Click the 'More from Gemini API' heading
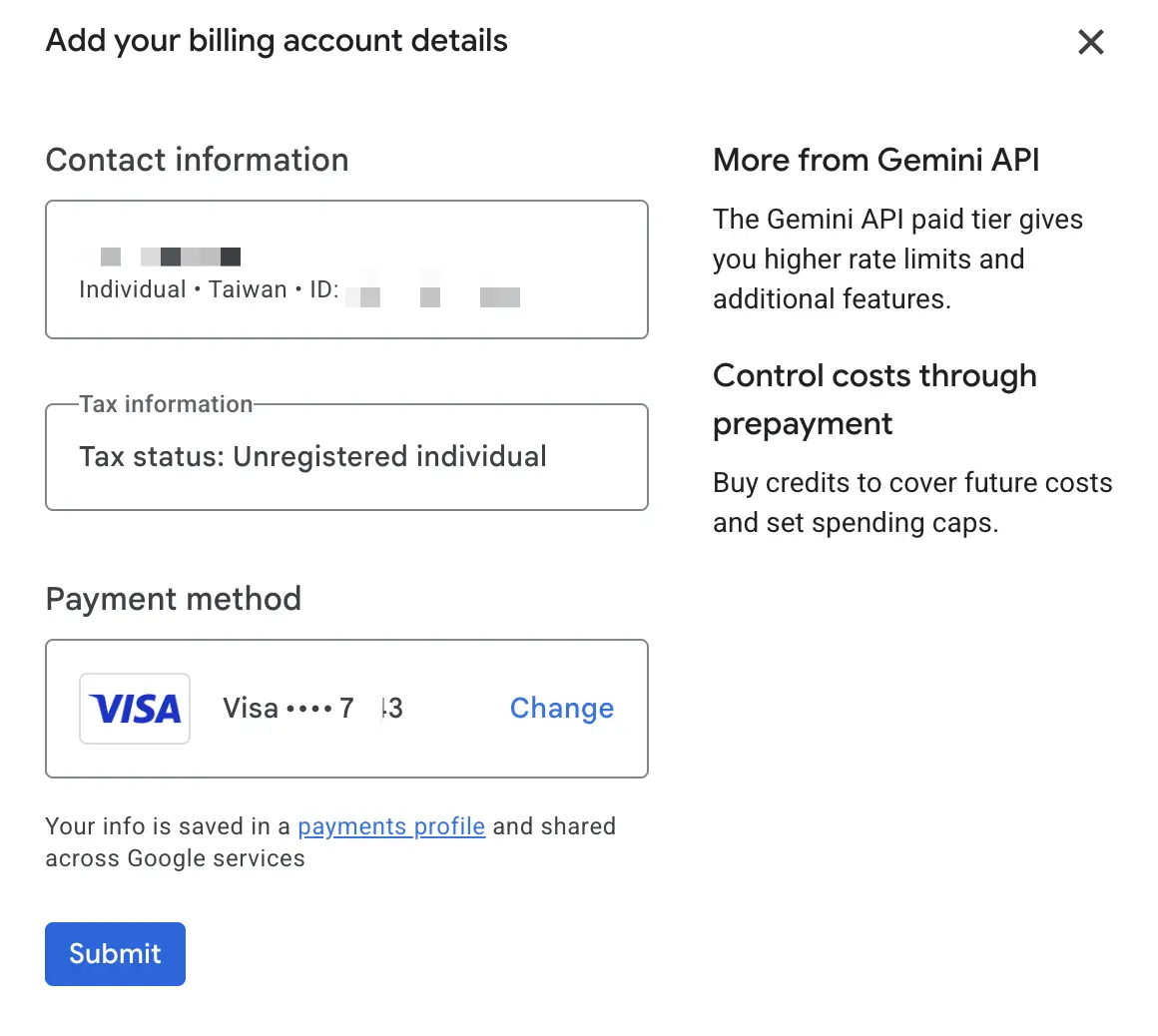The height and width of the screenshot is (1036, 1158). click(875, 160)
